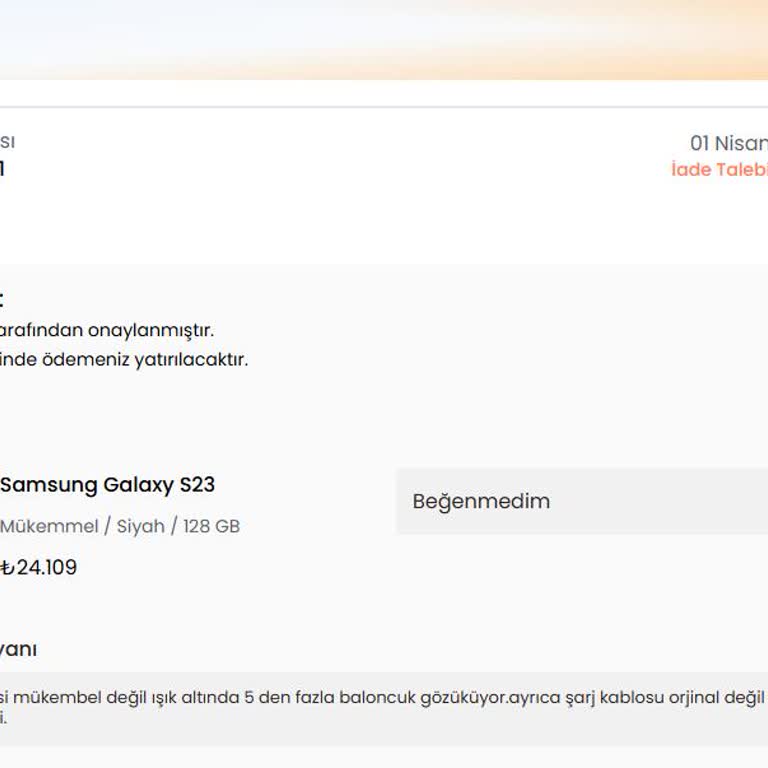Click the Samsung Galaxy S23 product title

tap(107, 485)
